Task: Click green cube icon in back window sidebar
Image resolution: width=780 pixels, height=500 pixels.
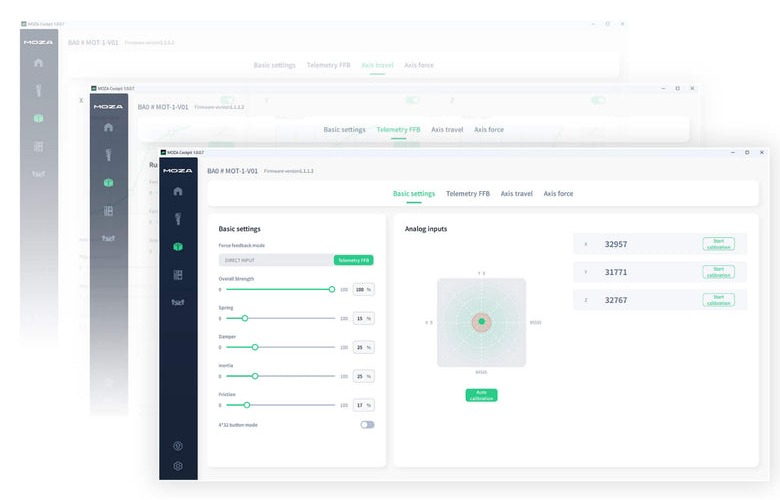Action: point(38,118)
